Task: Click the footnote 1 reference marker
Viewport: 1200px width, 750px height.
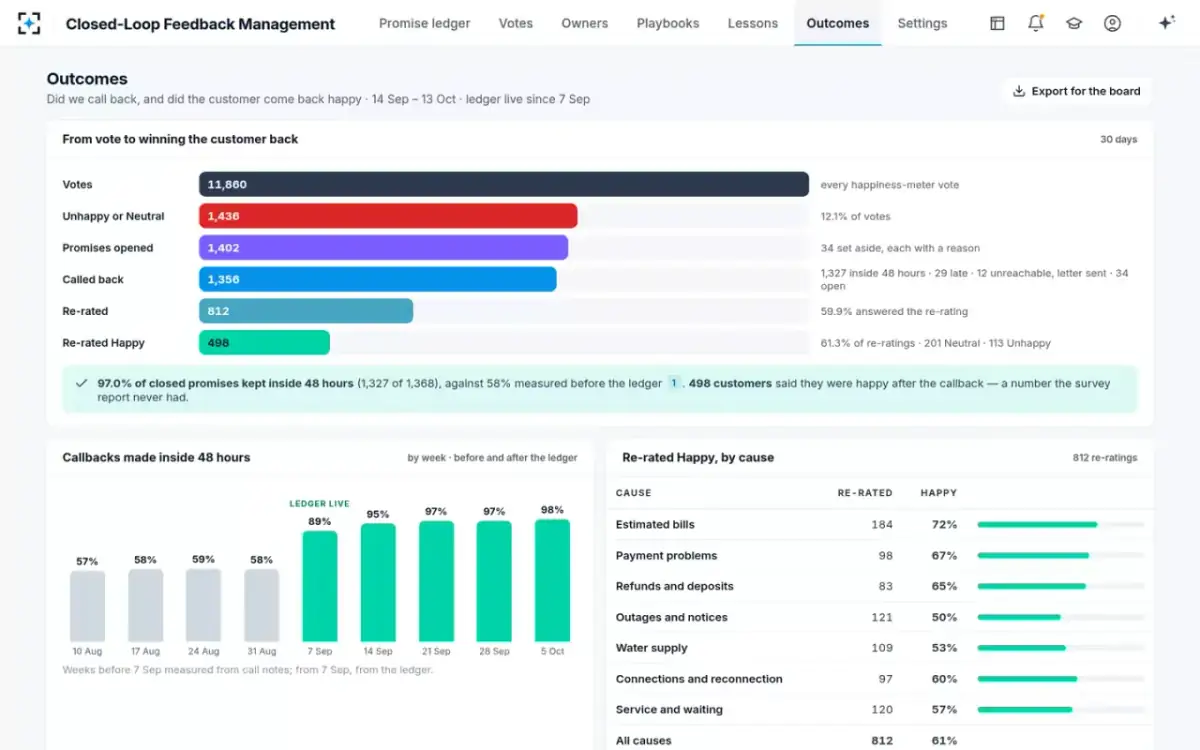Action: (x=674, y=383)
